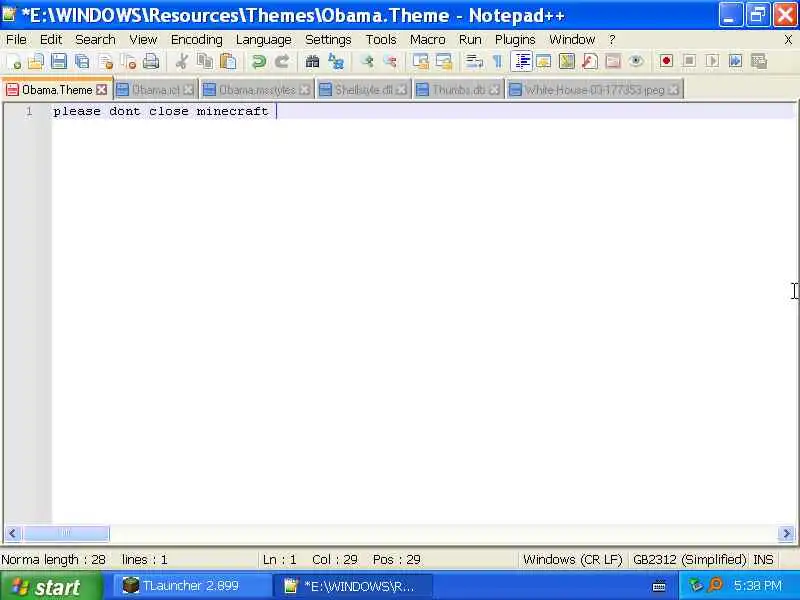This screenshot has height=600, width=800.
Task: Toggle show all characters pilcrow icon
Action: [497, 62]
